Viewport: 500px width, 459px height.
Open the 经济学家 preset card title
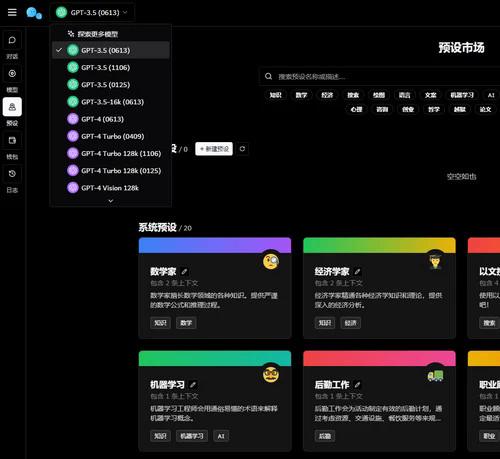[332, 272]
